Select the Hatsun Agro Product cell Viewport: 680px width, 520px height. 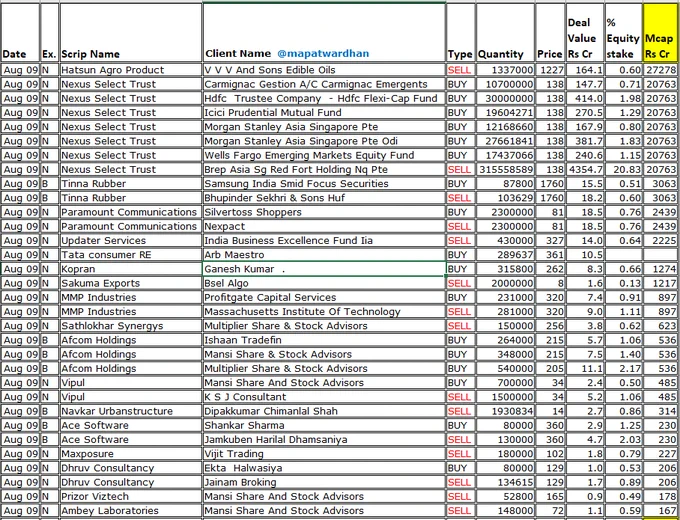(x=131, y=70)
